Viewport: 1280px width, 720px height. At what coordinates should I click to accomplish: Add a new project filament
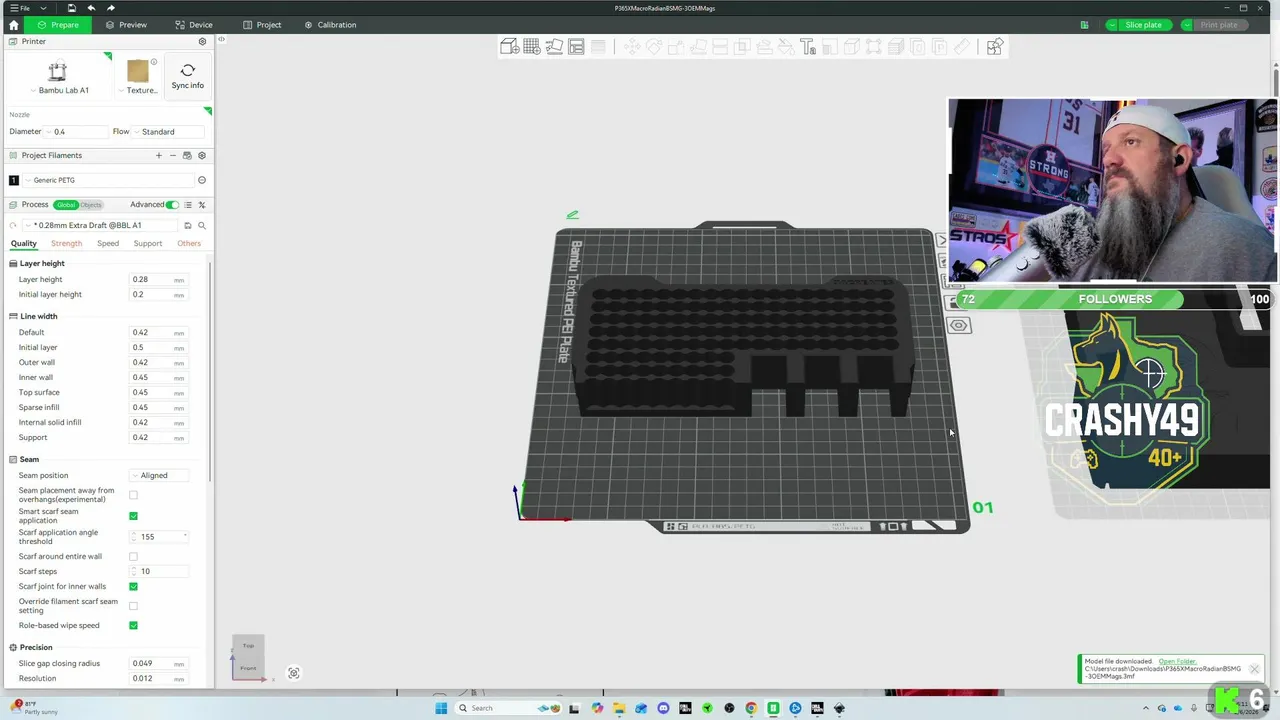pyautogui.click(x=158, y=155)
